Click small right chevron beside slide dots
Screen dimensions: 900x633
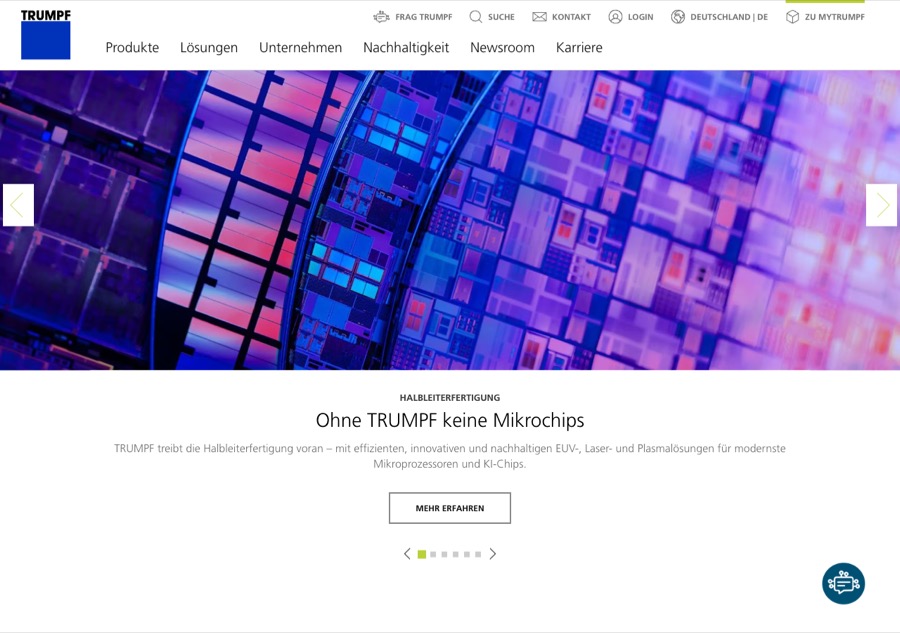point(492,554)
